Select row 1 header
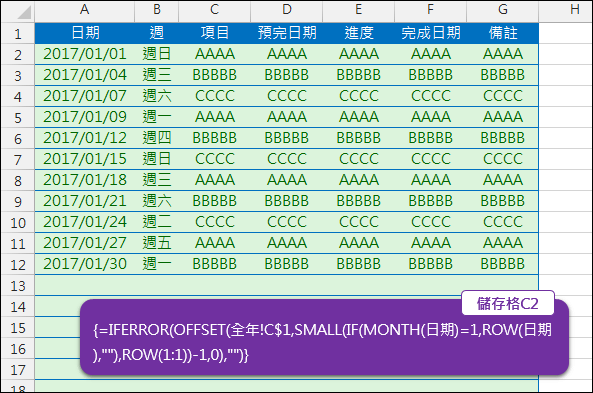593x393 pixels. [x=18, y=33]
